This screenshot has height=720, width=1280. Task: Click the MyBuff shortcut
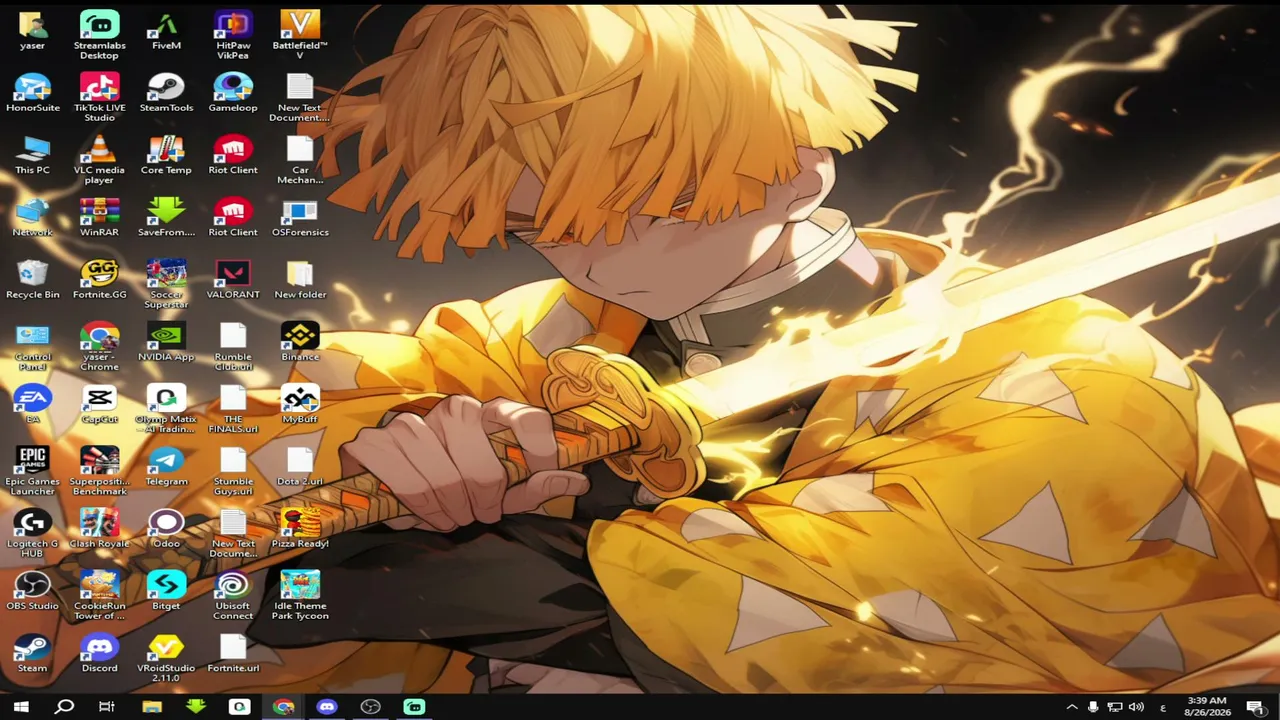tap(300, 403)
